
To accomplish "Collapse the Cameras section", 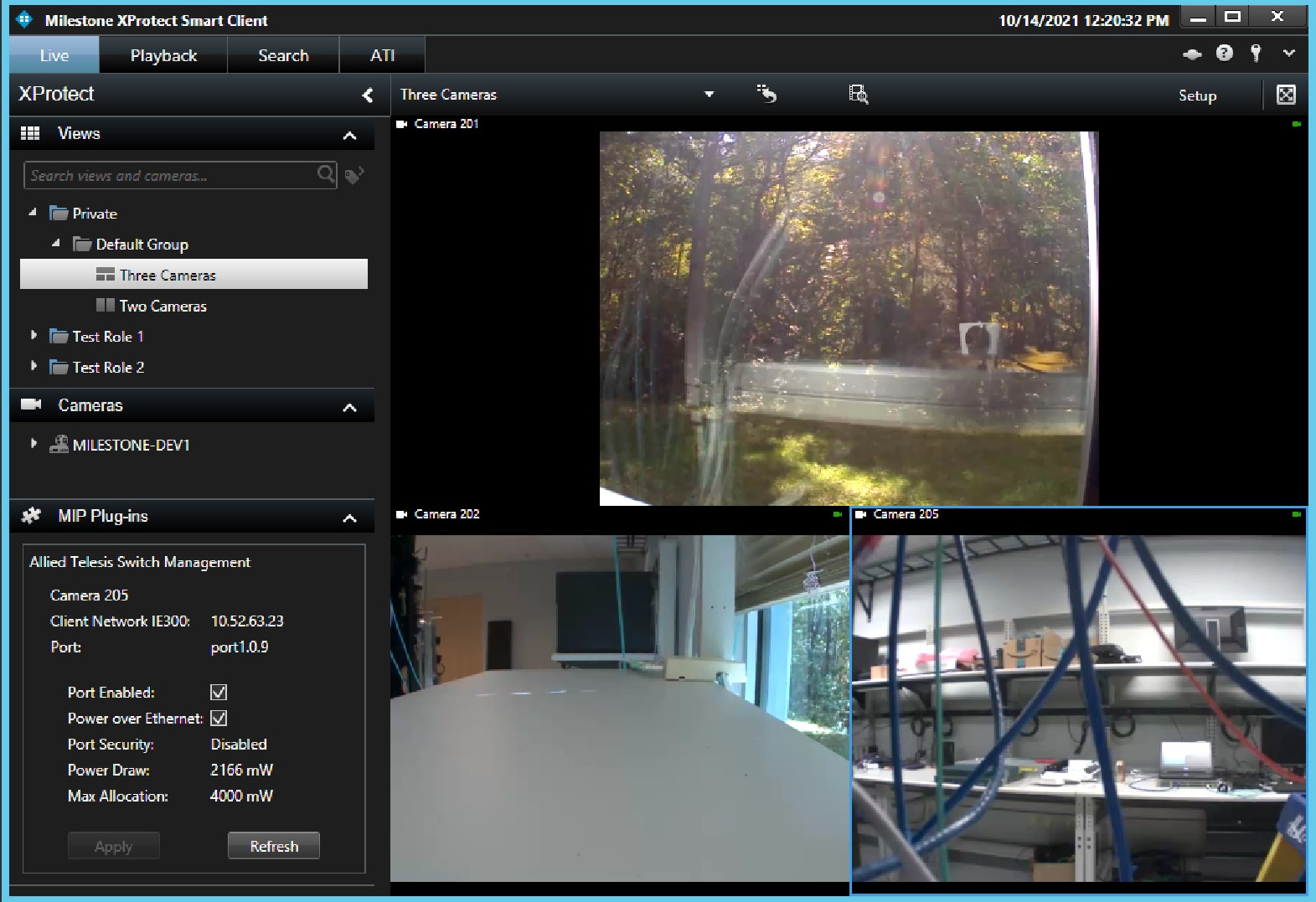I will [x=350, y=407].
